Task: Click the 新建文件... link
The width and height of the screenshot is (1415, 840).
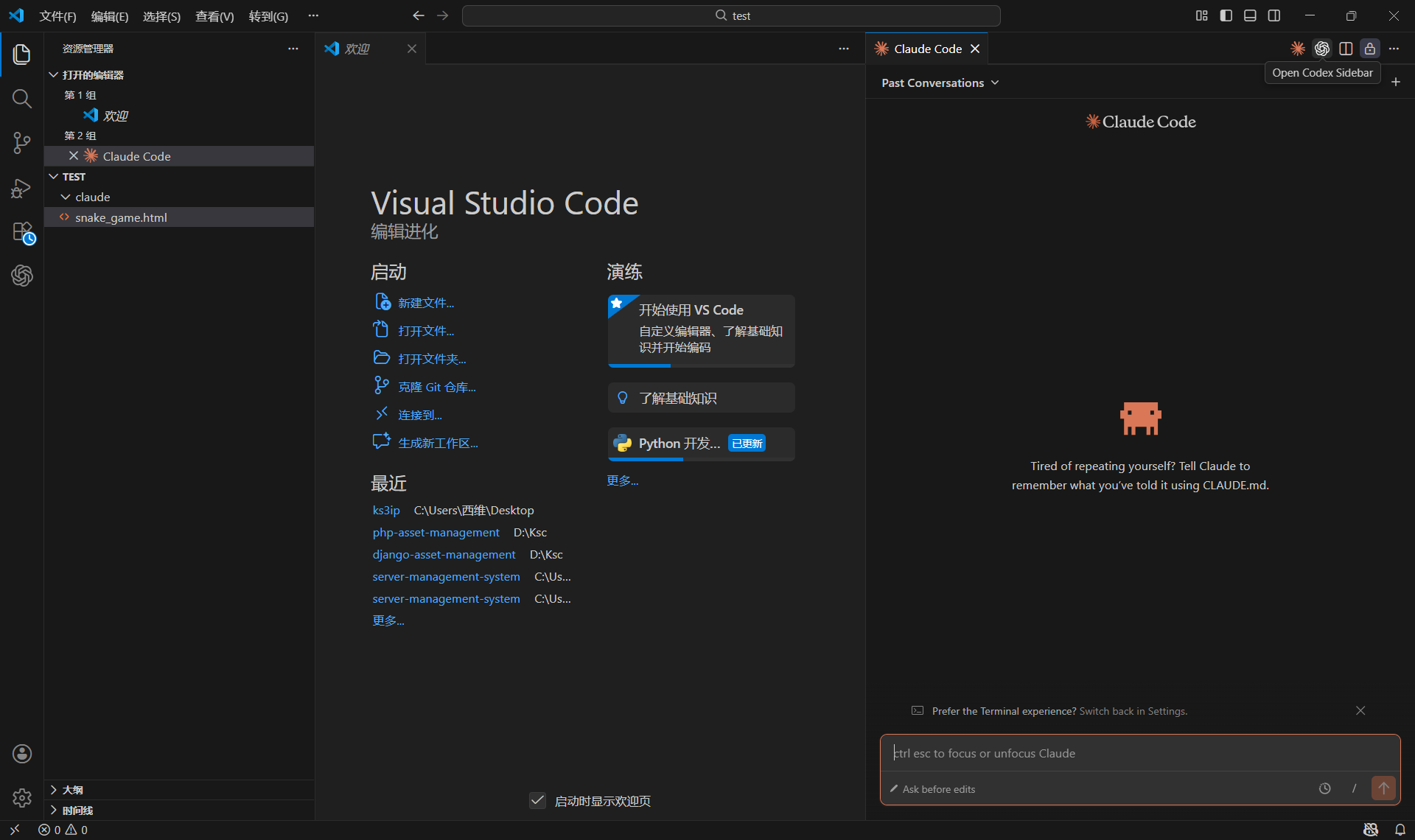Action: (426, 303)
